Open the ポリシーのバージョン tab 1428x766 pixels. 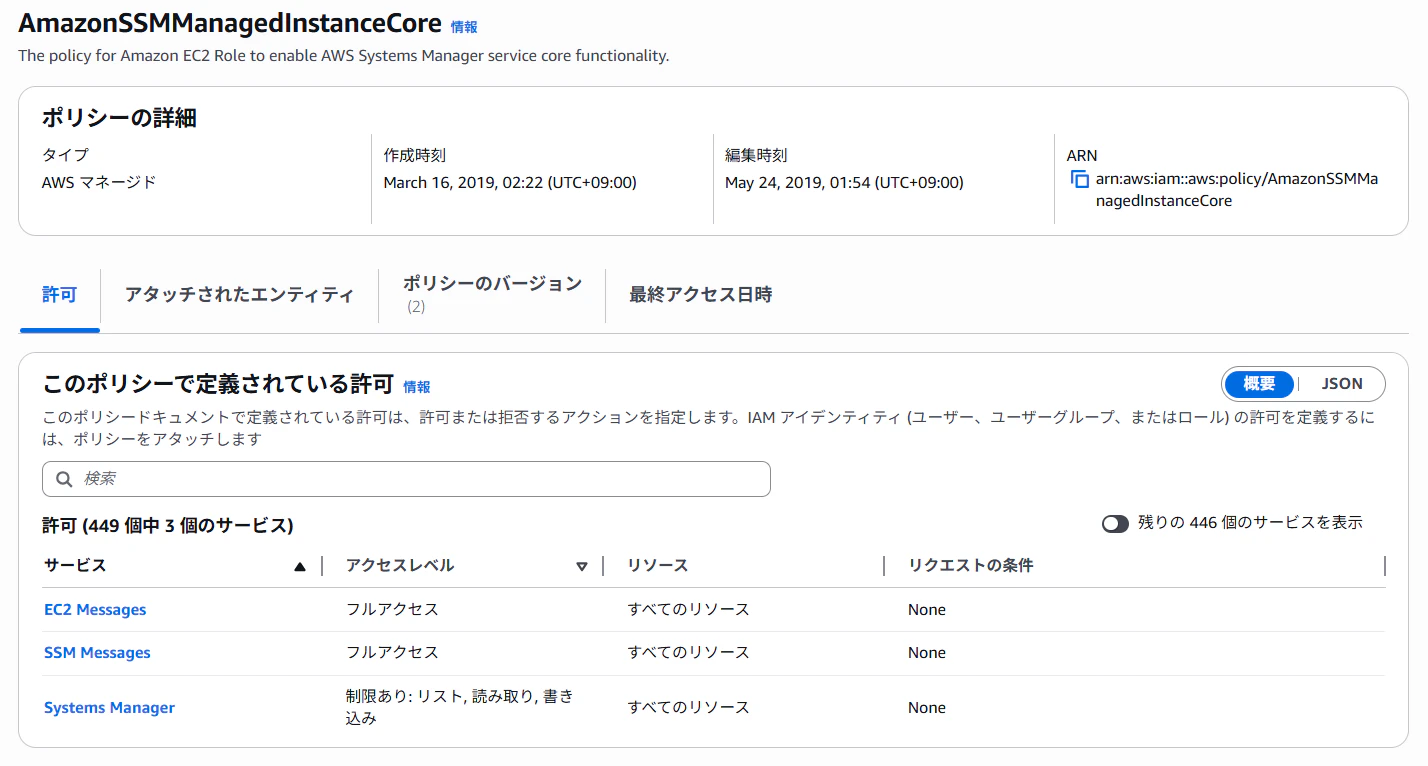coord(492,294)
